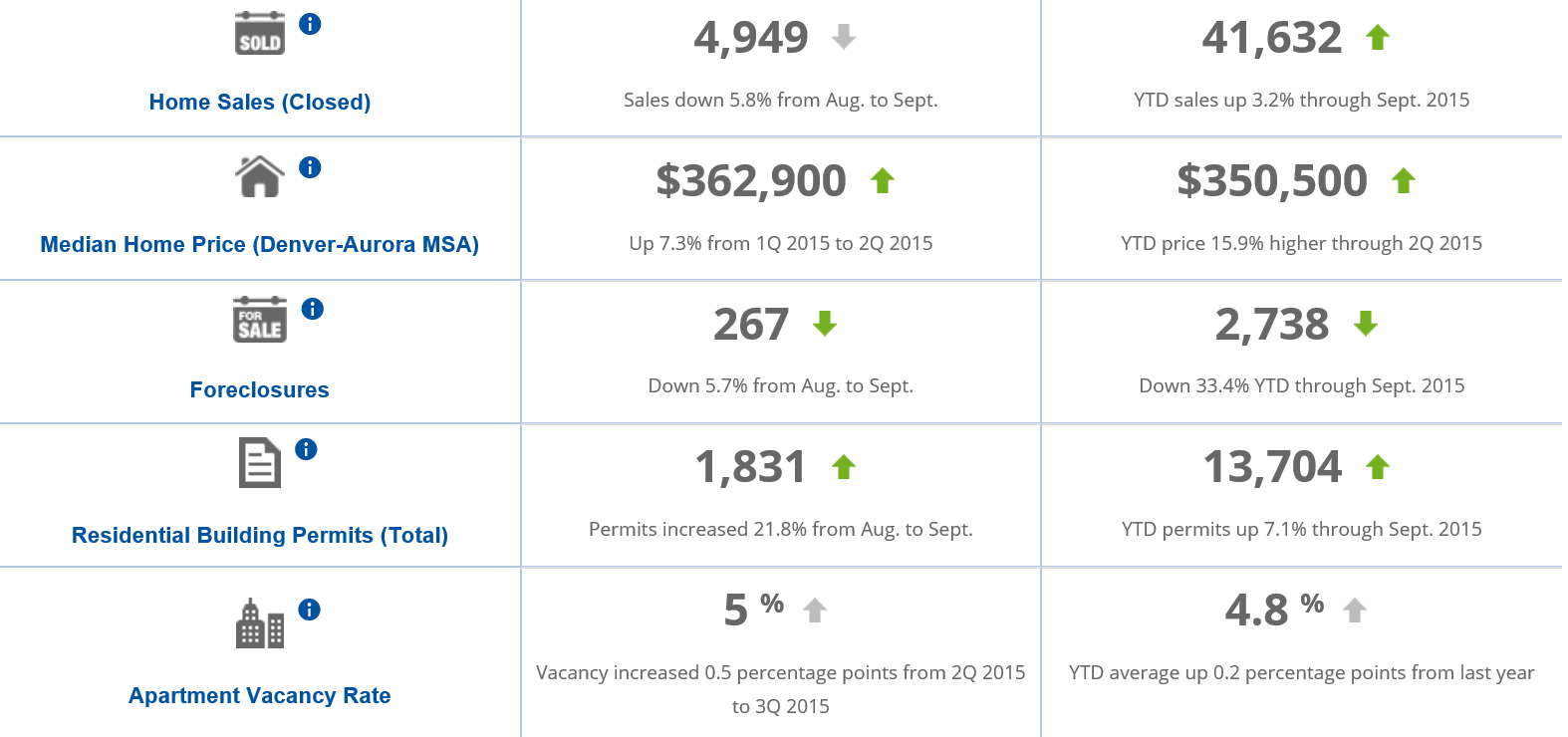Viewport: 1568px width, 737px height.
Task: Click info icon next to apartment buildings
Action: pos(309,610)
